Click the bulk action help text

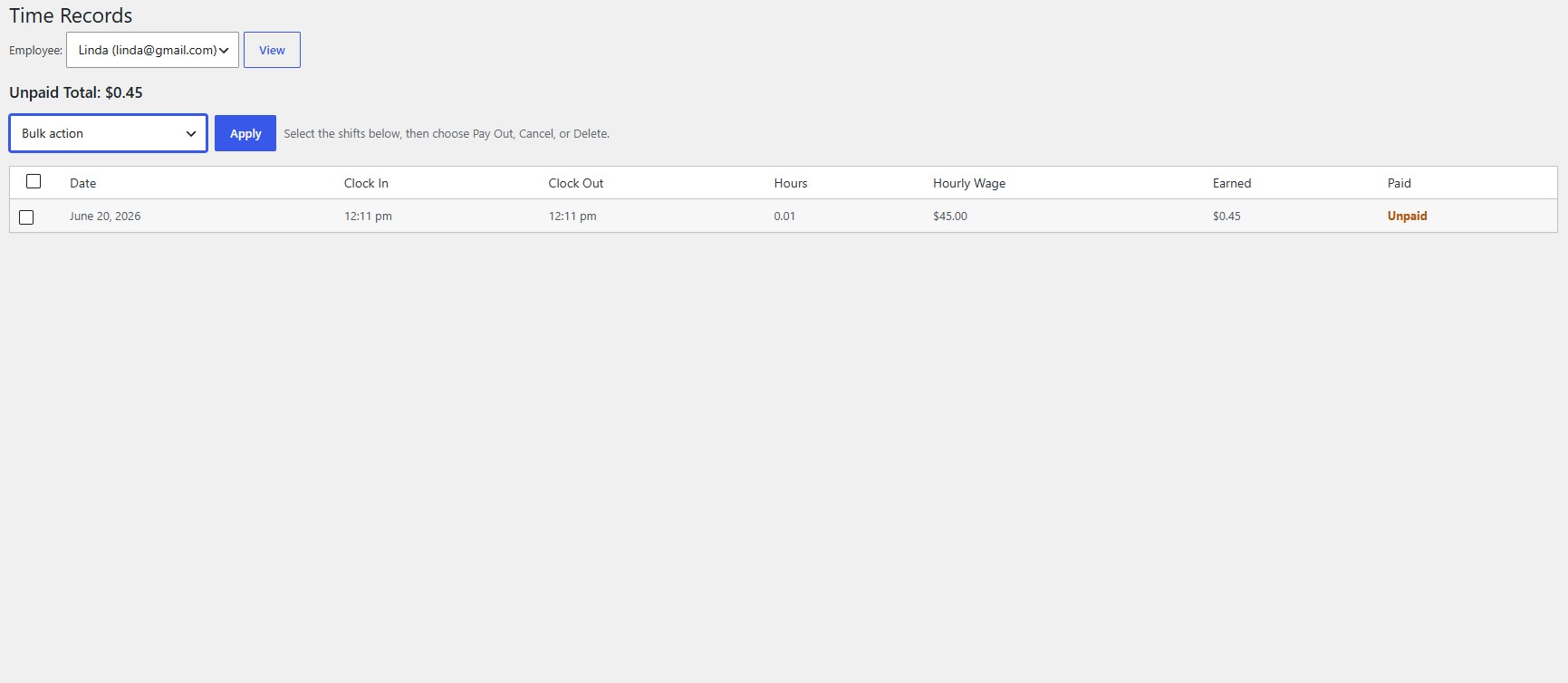[447, 133]
